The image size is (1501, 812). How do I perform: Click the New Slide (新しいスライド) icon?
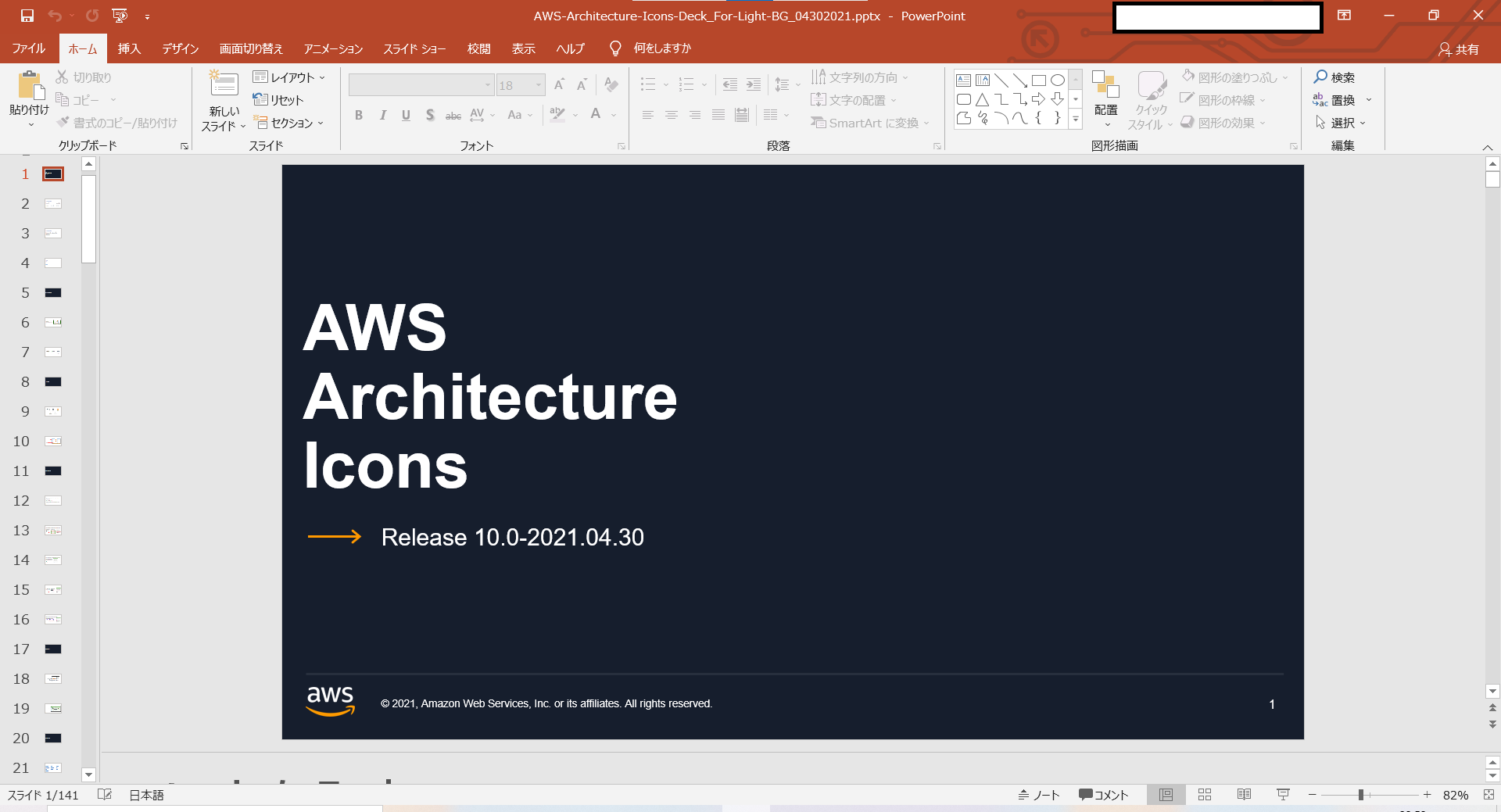click(224, 84)
